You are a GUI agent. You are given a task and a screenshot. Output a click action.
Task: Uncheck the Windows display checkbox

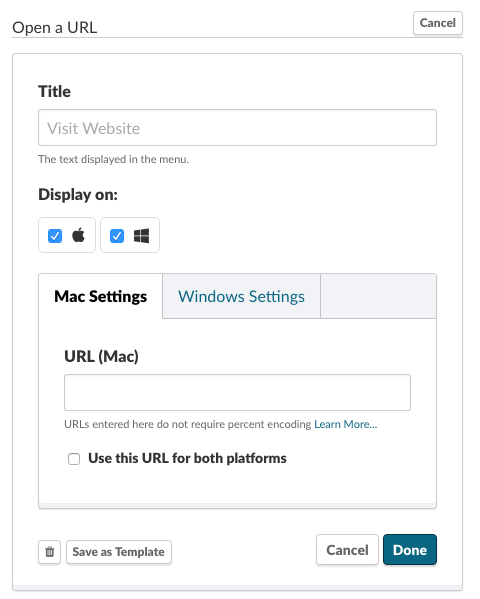(117, 236)
